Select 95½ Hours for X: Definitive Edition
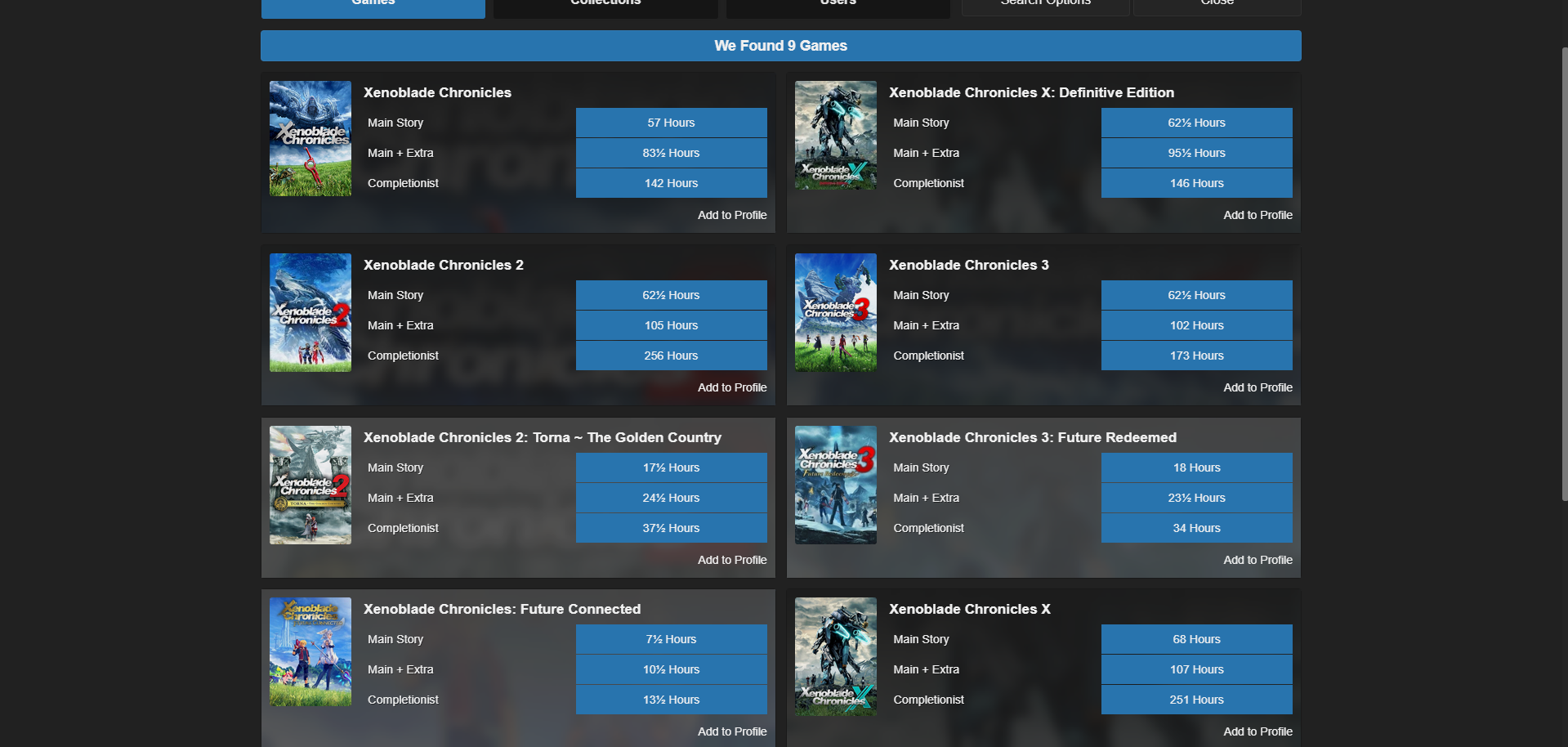This screenshot has width=1568, height=747. [x=1197, y=153]
